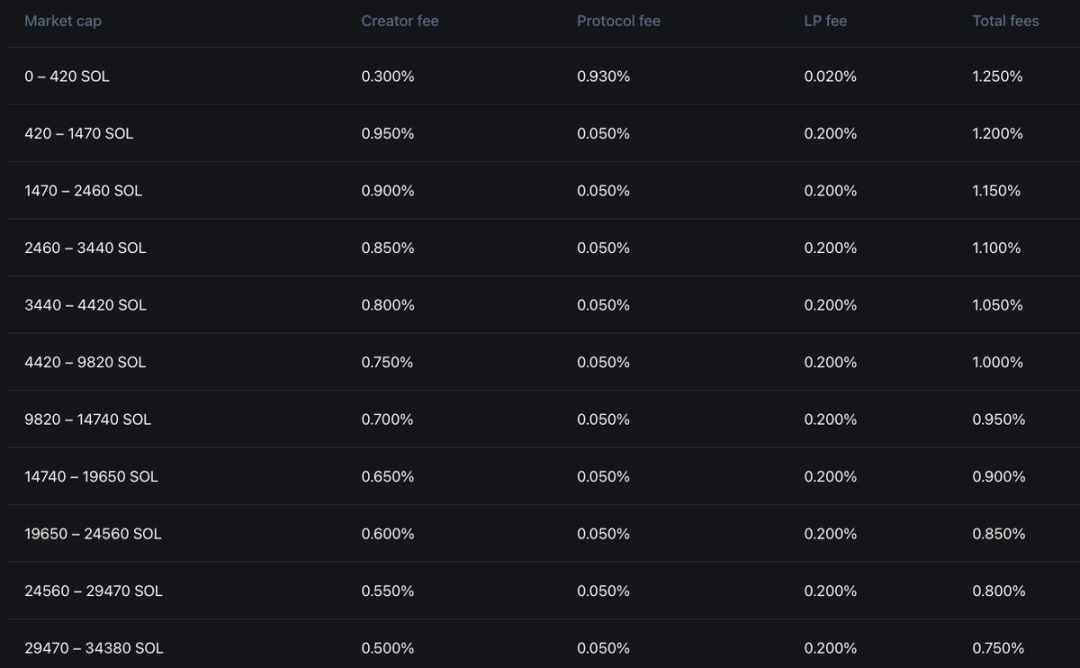Screen dimensions: 1080x668
Task: Click the 1.250% total fees value
Action: point(997,76)
